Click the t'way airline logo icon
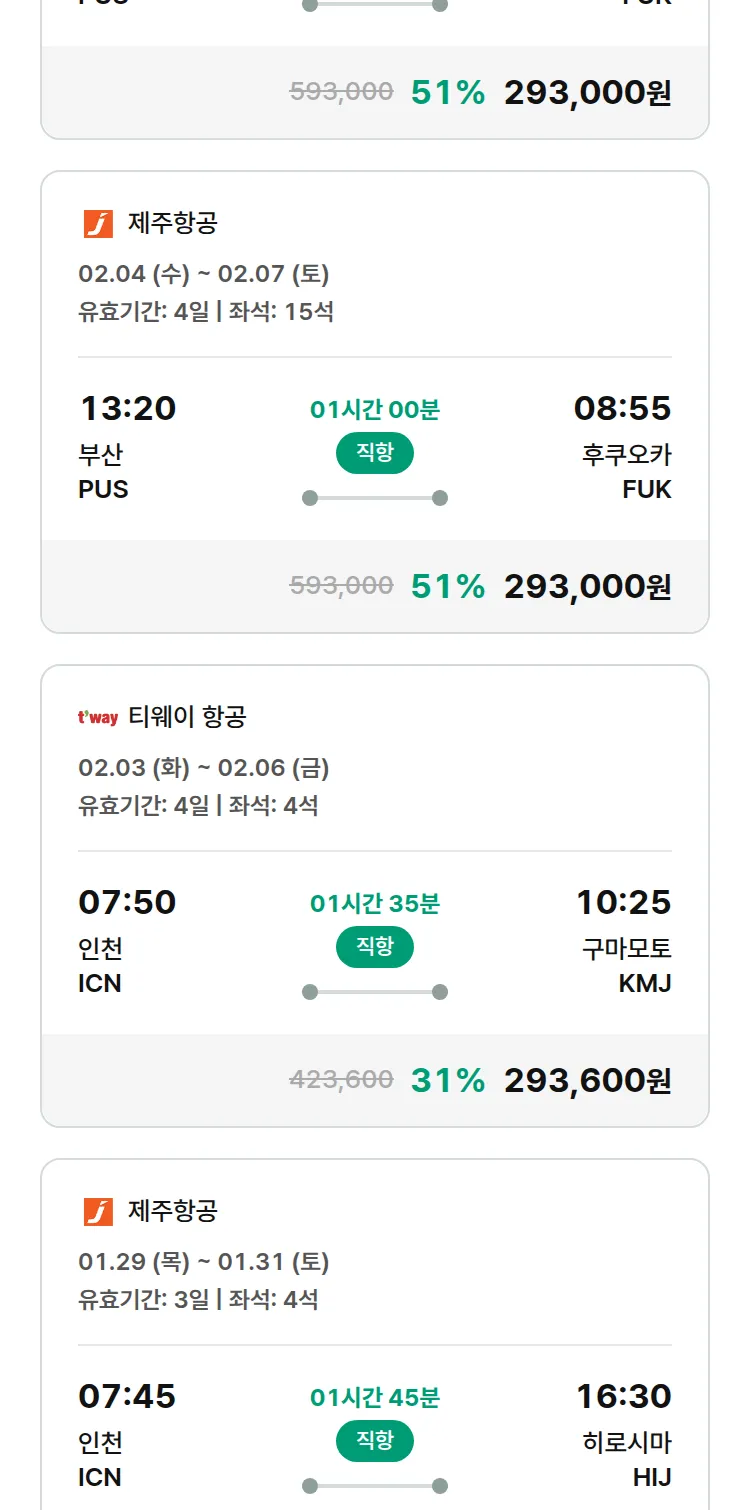750x1510 pixels. click(98, 717)
